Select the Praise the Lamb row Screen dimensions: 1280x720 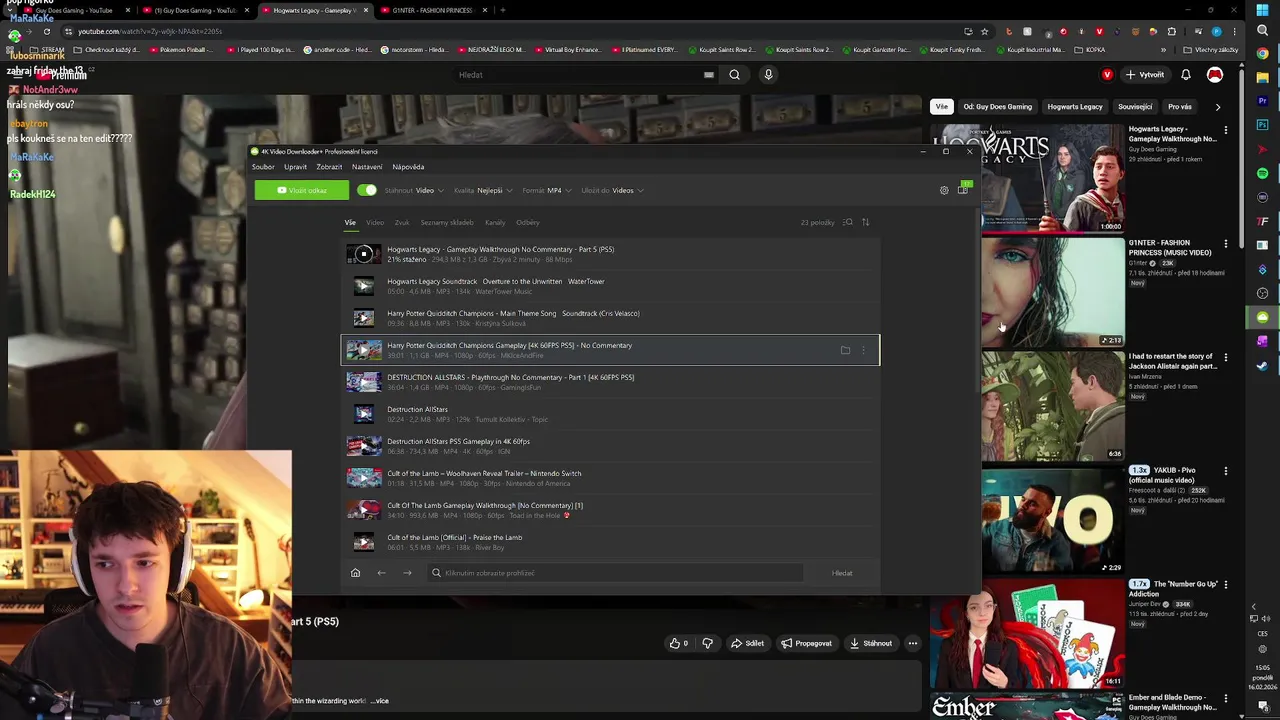coord(611,542)
